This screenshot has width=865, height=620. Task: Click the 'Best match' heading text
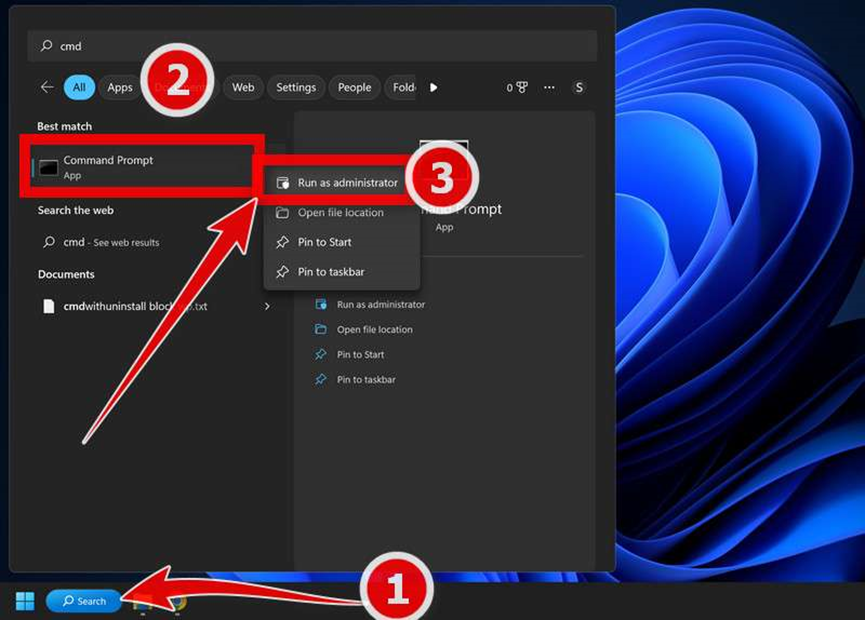point(65,126)
